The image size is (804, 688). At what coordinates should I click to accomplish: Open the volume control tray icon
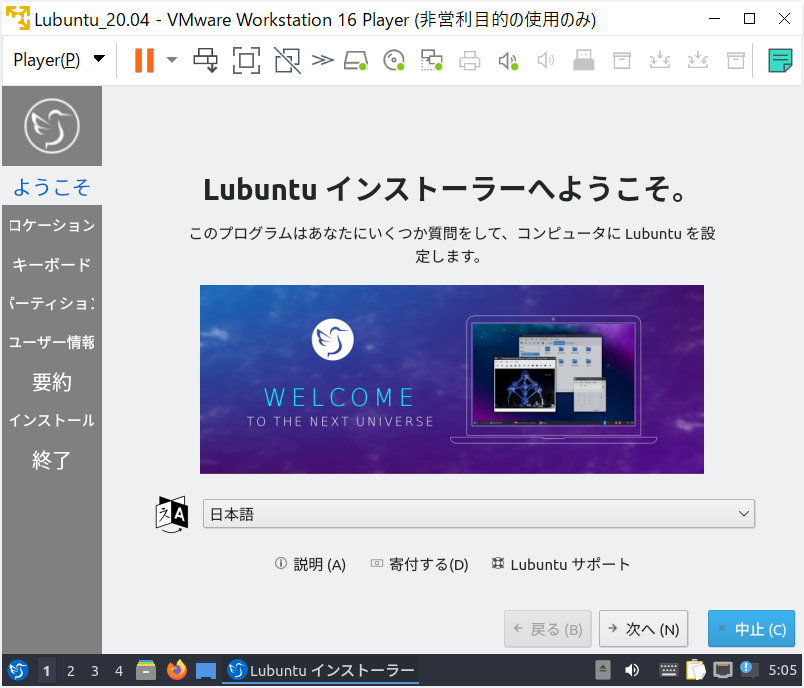(632, 670)
